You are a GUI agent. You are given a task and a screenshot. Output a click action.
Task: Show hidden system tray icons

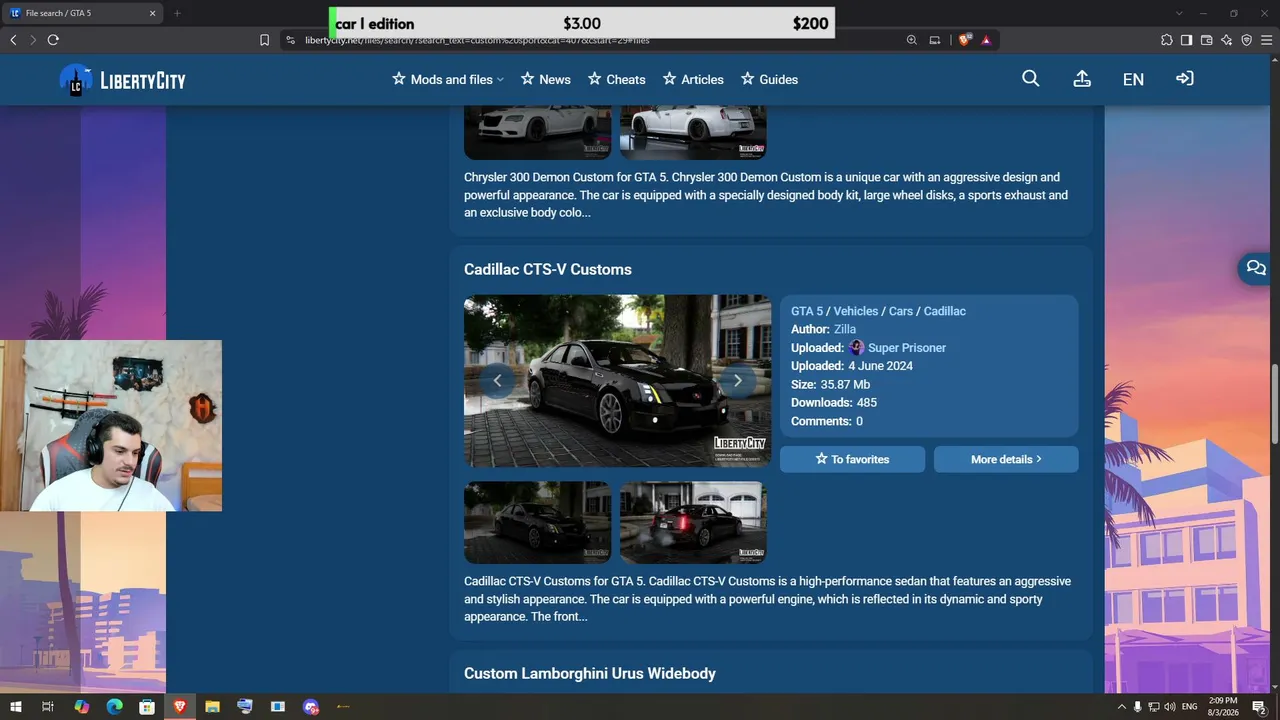click(x=1122, y=707)
